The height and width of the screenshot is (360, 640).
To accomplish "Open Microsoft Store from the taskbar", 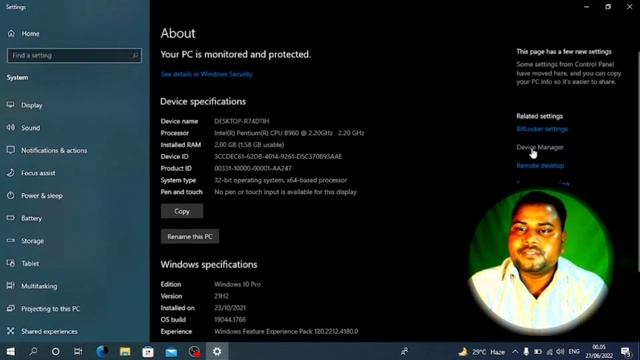I will coord(148,351).
